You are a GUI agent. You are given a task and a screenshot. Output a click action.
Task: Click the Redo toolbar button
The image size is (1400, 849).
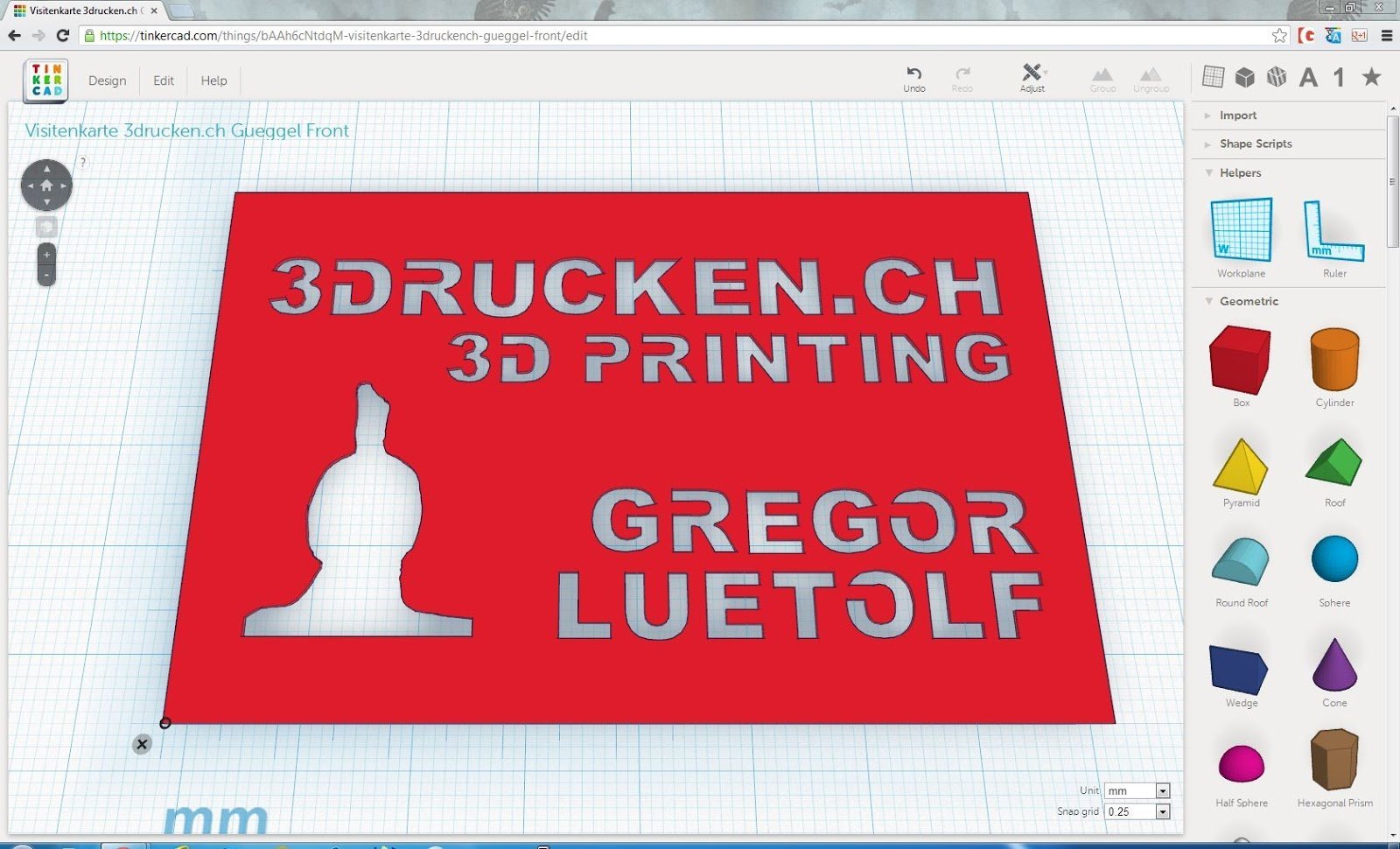962,78
